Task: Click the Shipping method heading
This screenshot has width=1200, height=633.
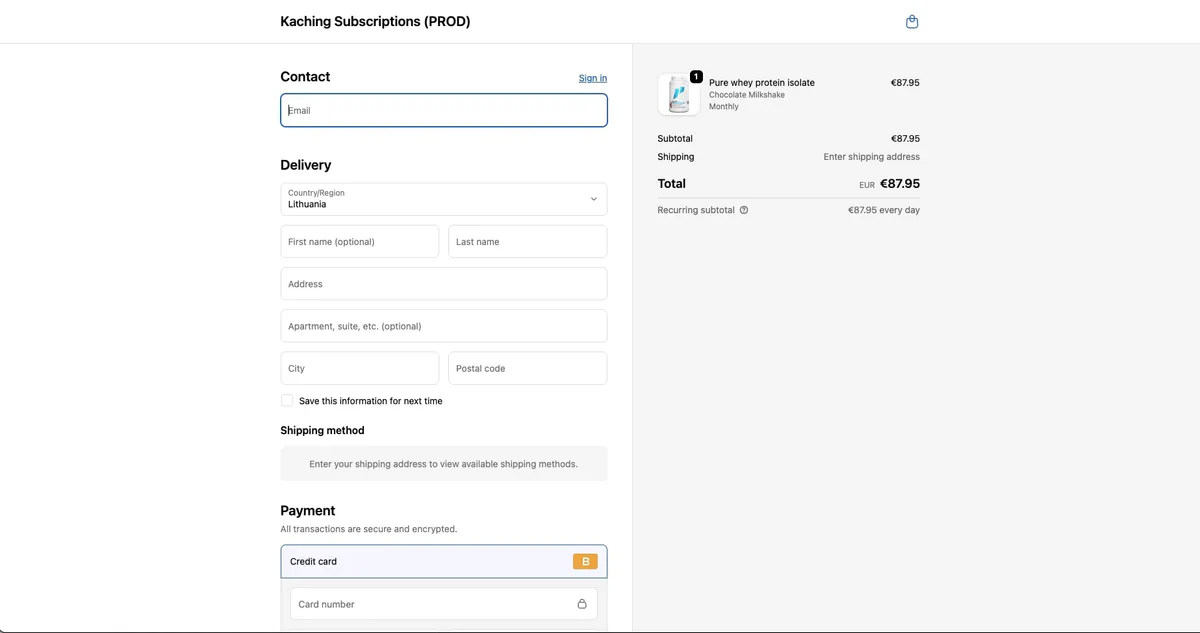Action: [x=323, y=431]
